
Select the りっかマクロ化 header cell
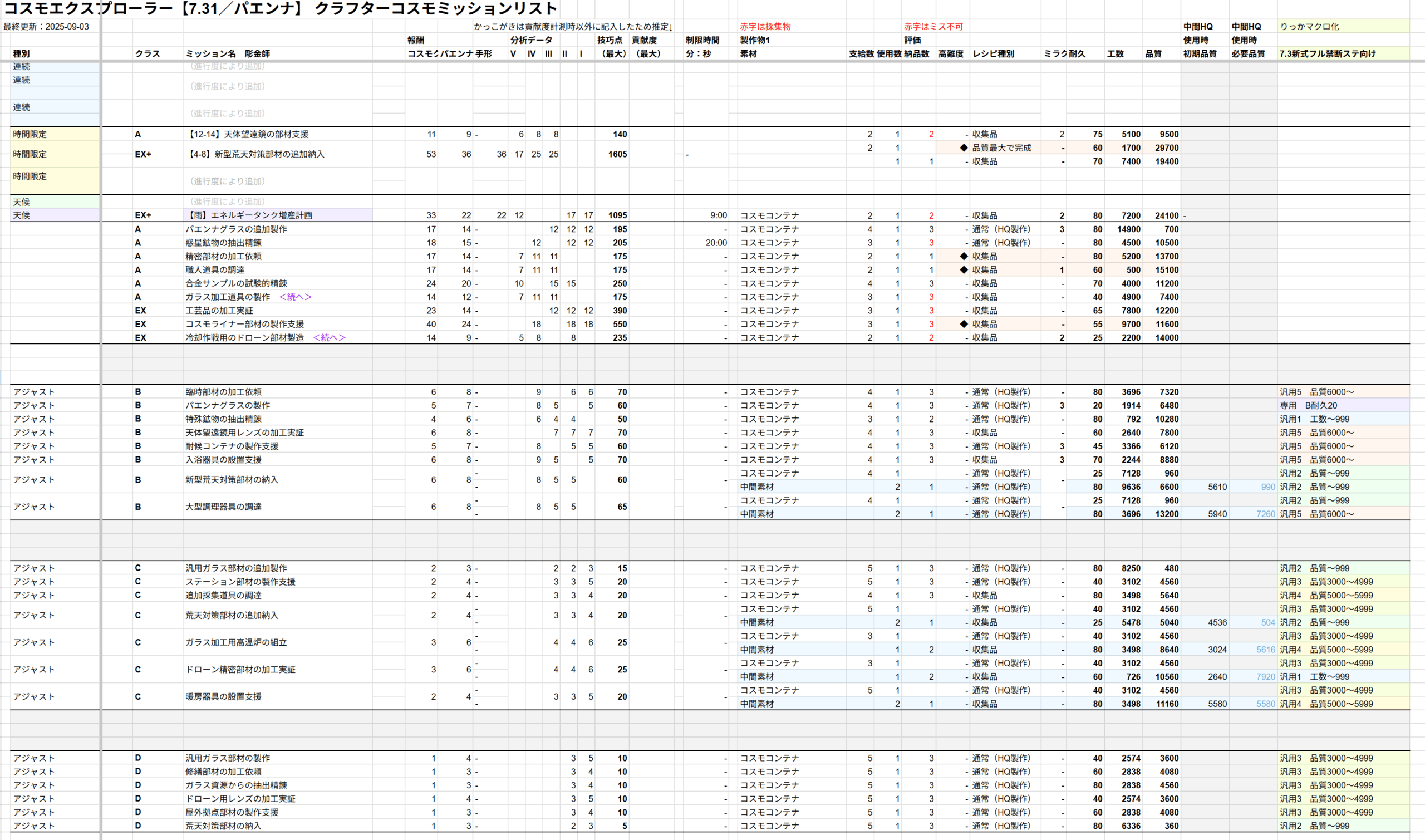1309,27
